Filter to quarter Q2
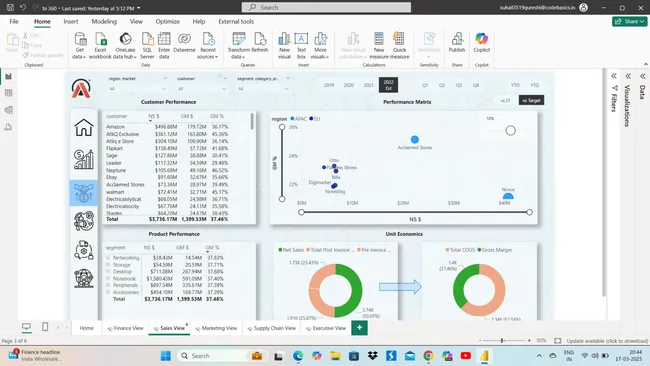This screenshot has height=366, width=650. (x=442, y=85)
